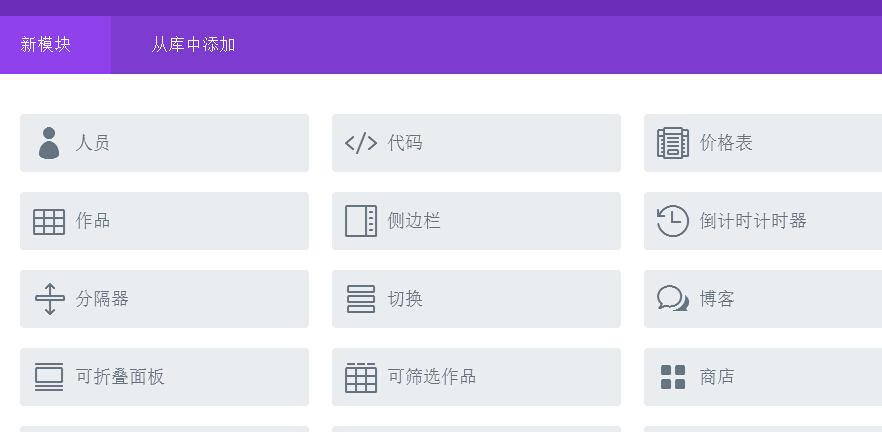Click the chat bubbles icon for 博客

(x=673, y=298)
